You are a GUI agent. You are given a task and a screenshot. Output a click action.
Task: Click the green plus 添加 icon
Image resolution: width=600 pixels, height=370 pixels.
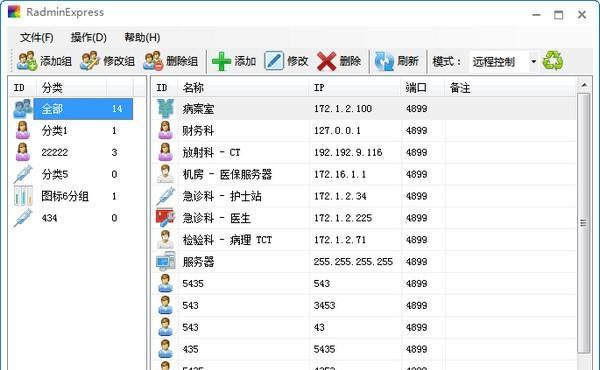point(221,61)
